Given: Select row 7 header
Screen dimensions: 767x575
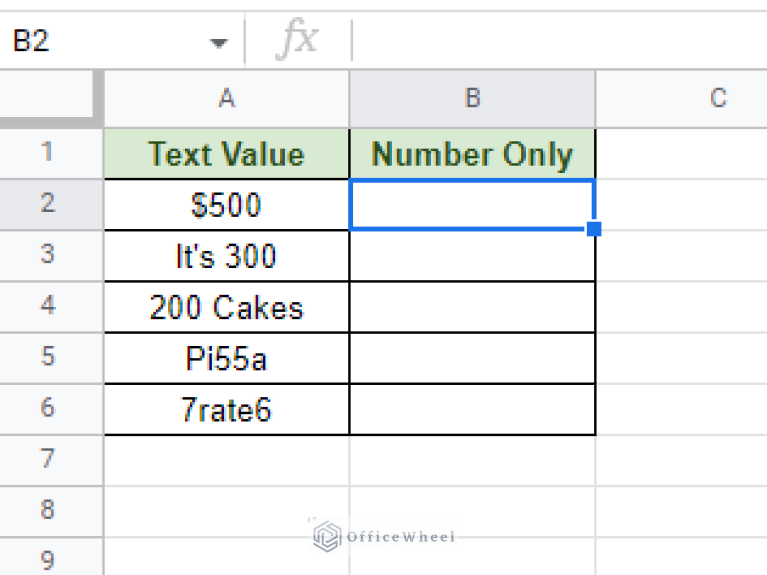Looking at the screenshot, I should click(x=47, y=459).
